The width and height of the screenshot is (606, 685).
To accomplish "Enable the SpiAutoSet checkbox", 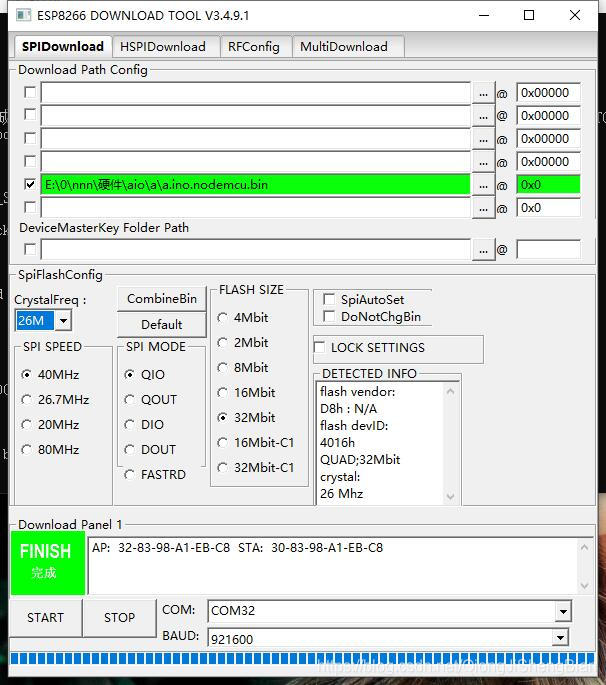I will pos(329,299).
